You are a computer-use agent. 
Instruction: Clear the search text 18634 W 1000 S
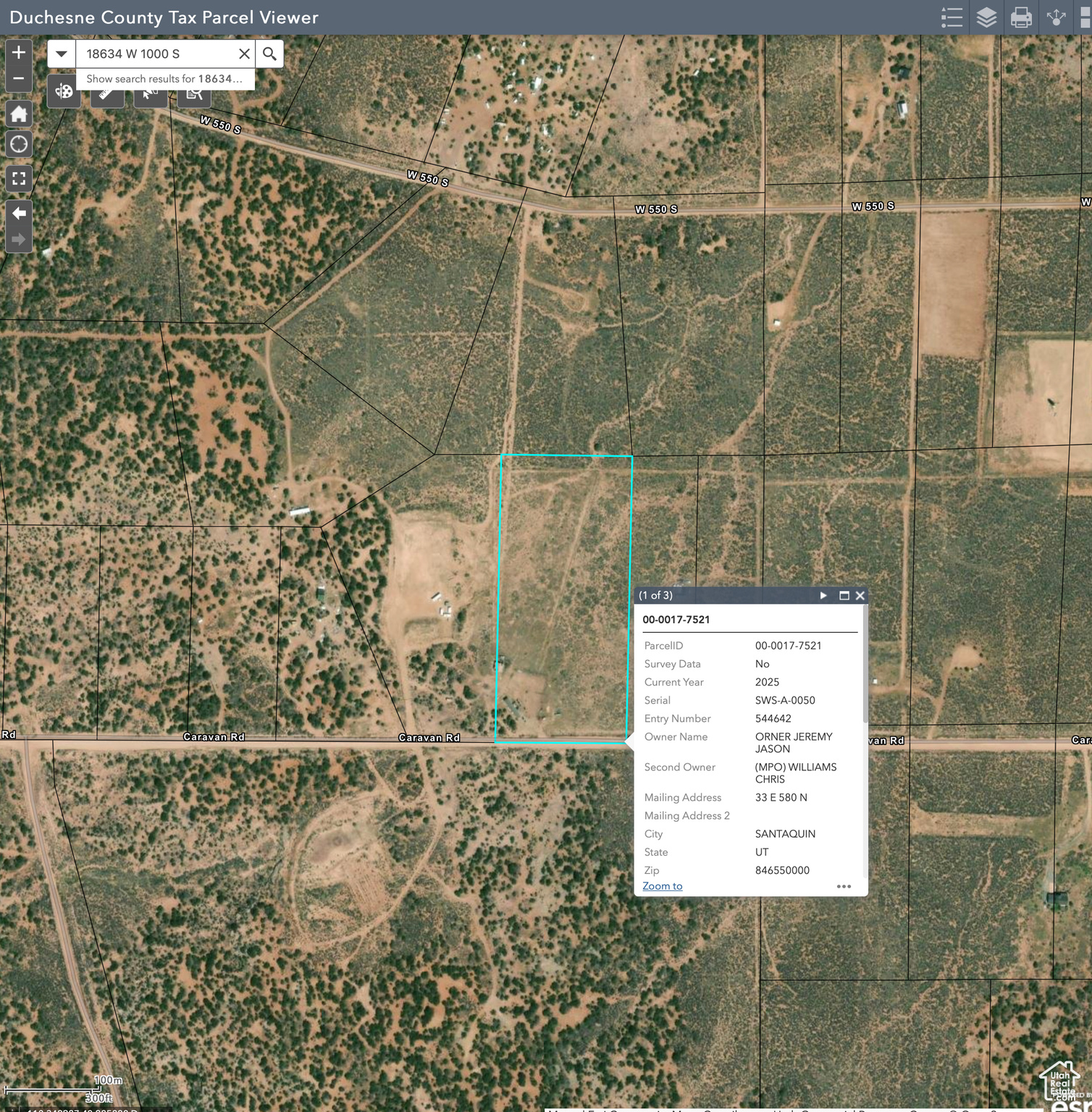coord(244,54)
